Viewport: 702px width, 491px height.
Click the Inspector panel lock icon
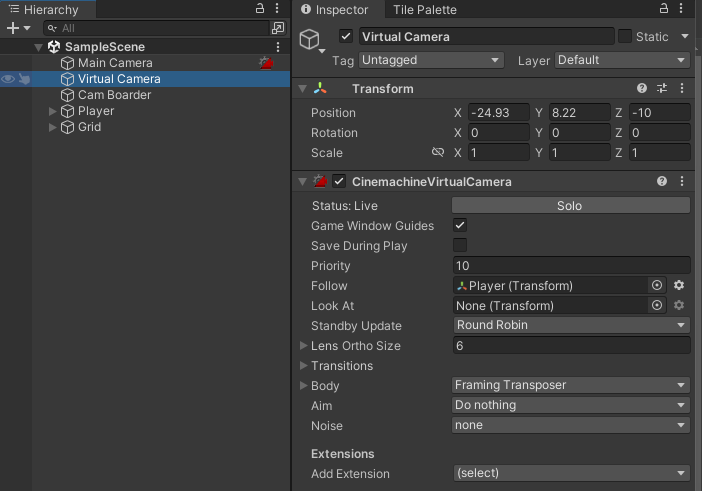point(664,8)
